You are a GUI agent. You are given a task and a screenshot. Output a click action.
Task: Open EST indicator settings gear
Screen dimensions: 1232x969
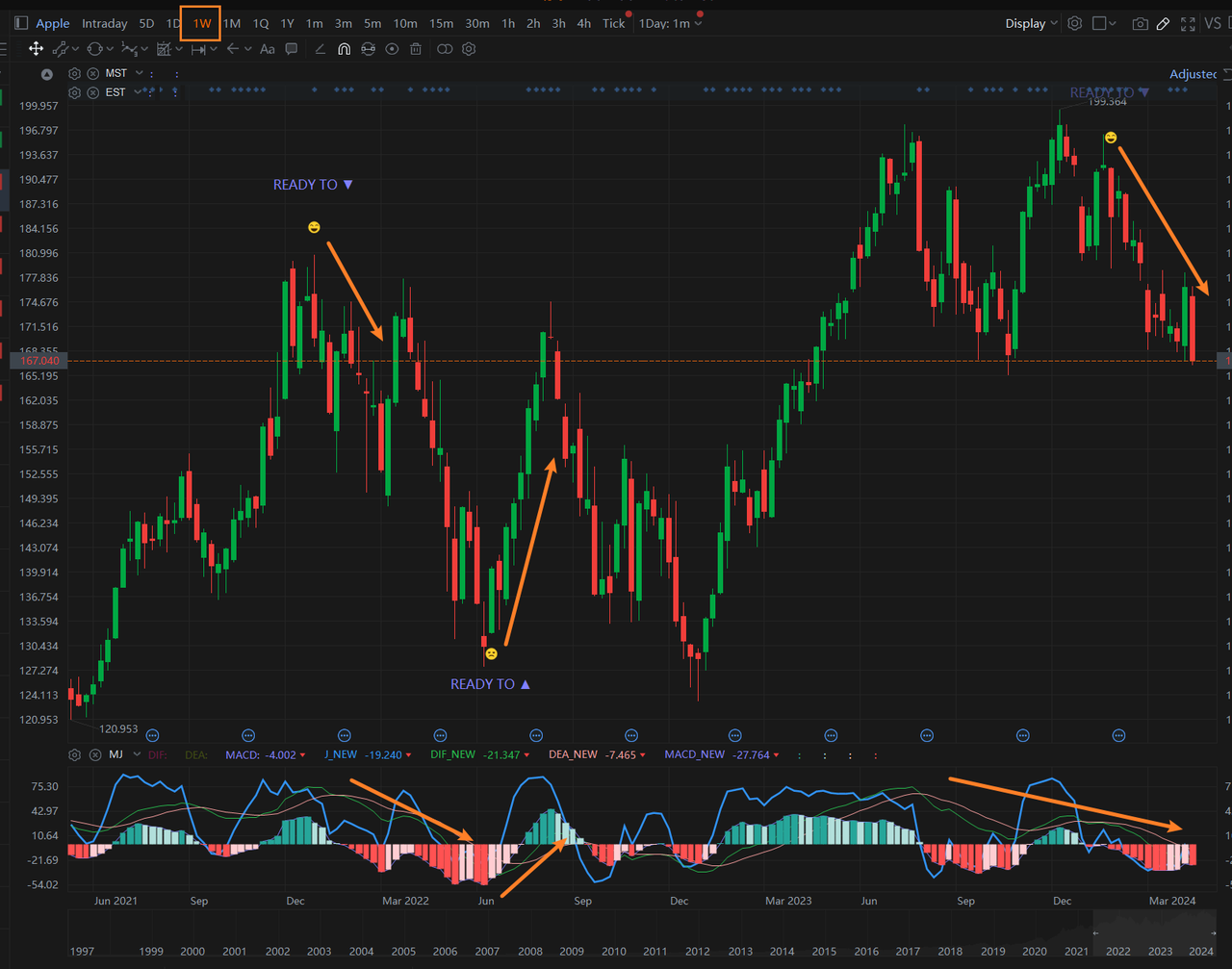(74, 92)
